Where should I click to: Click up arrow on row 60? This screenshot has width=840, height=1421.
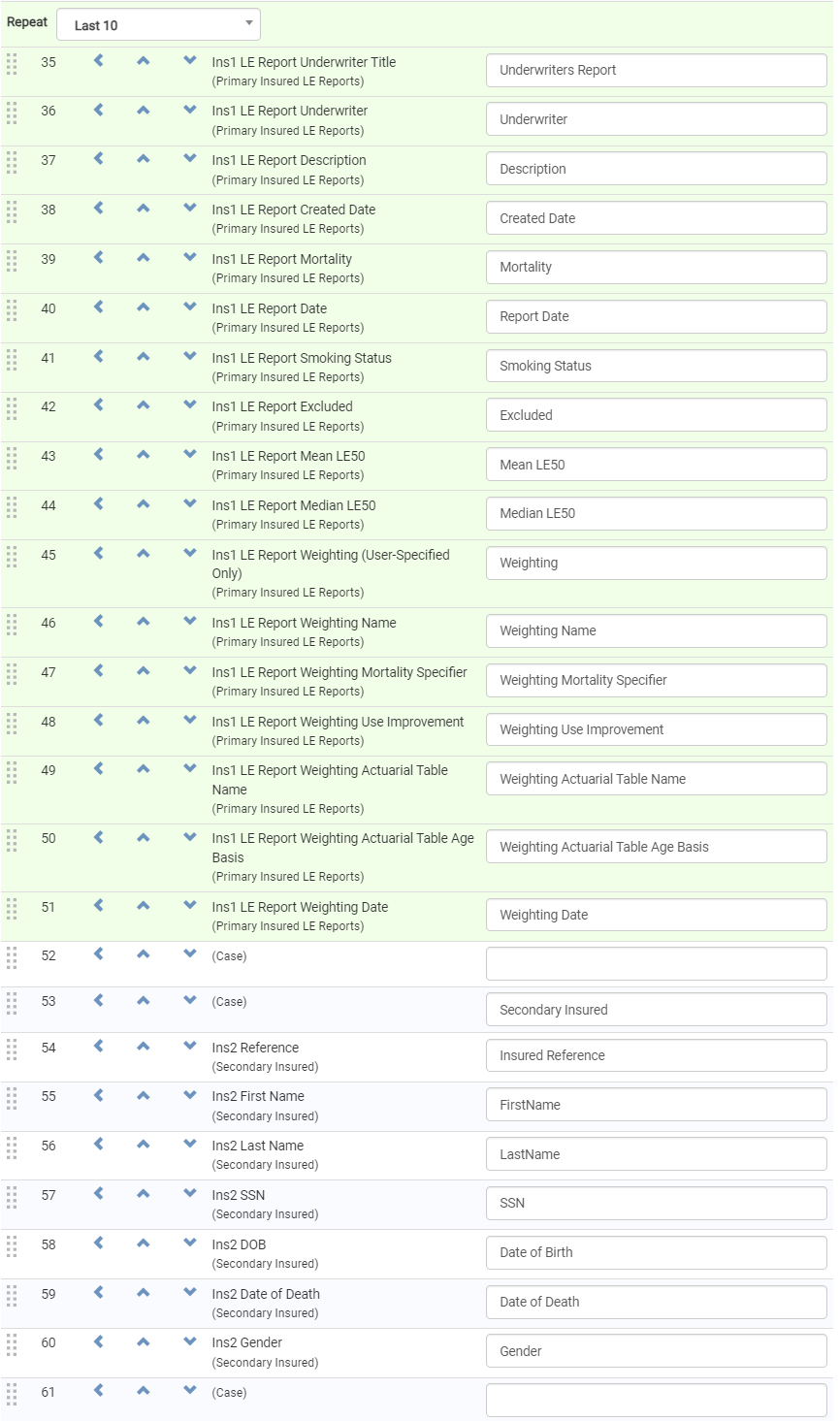(144, 1342)
